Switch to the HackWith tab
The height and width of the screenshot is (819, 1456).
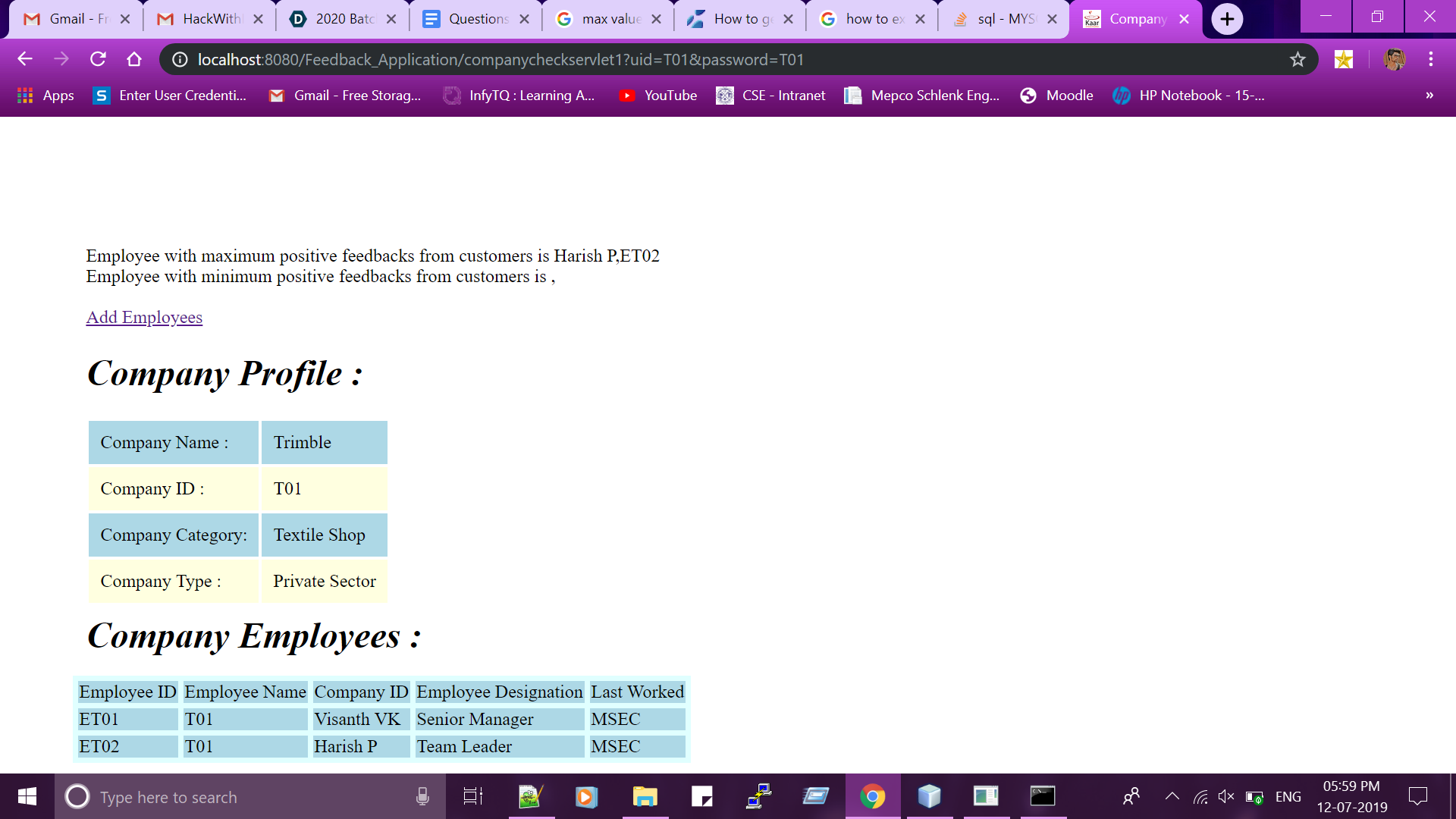209,19
